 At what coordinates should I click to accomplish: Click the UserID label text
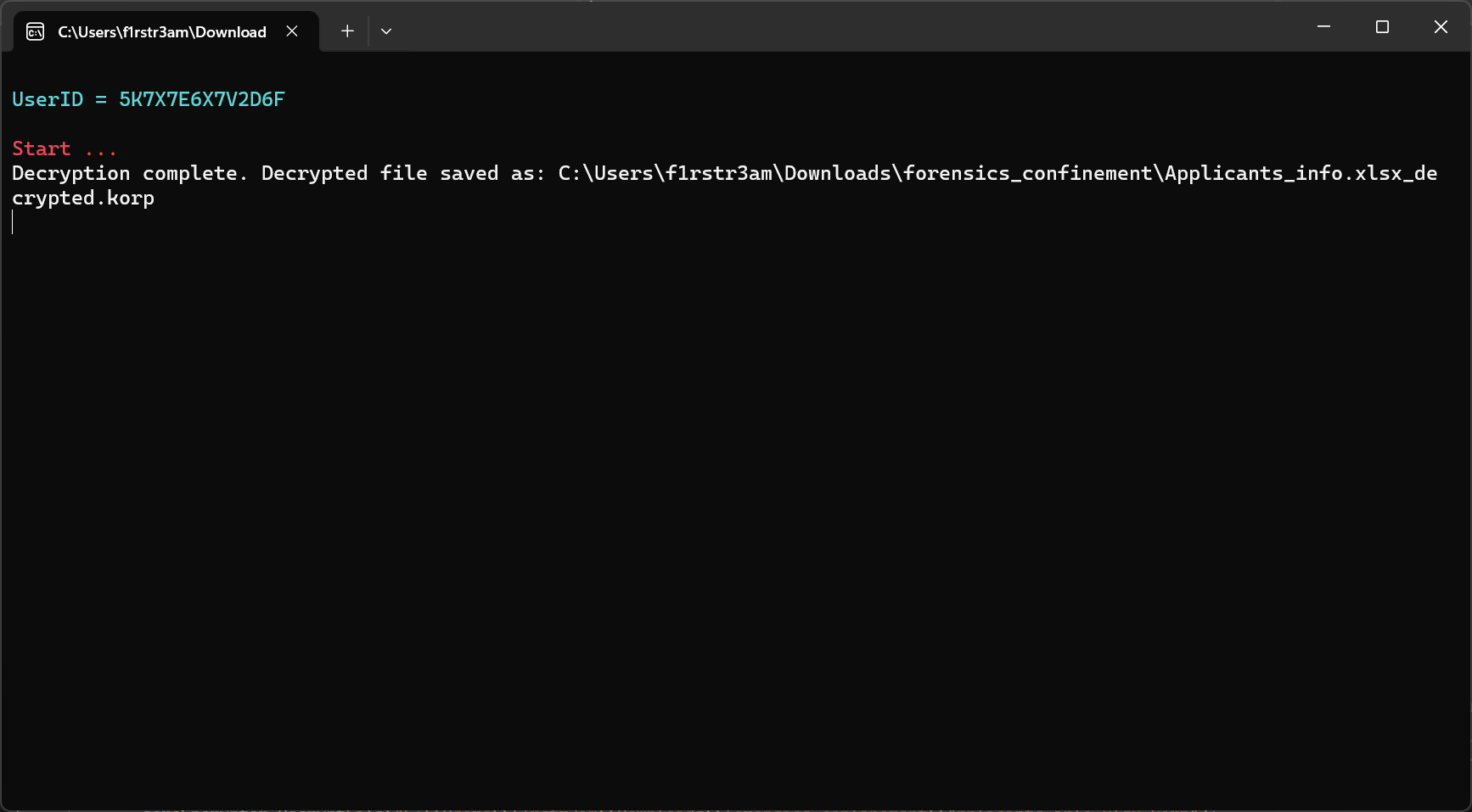[48, 99]
